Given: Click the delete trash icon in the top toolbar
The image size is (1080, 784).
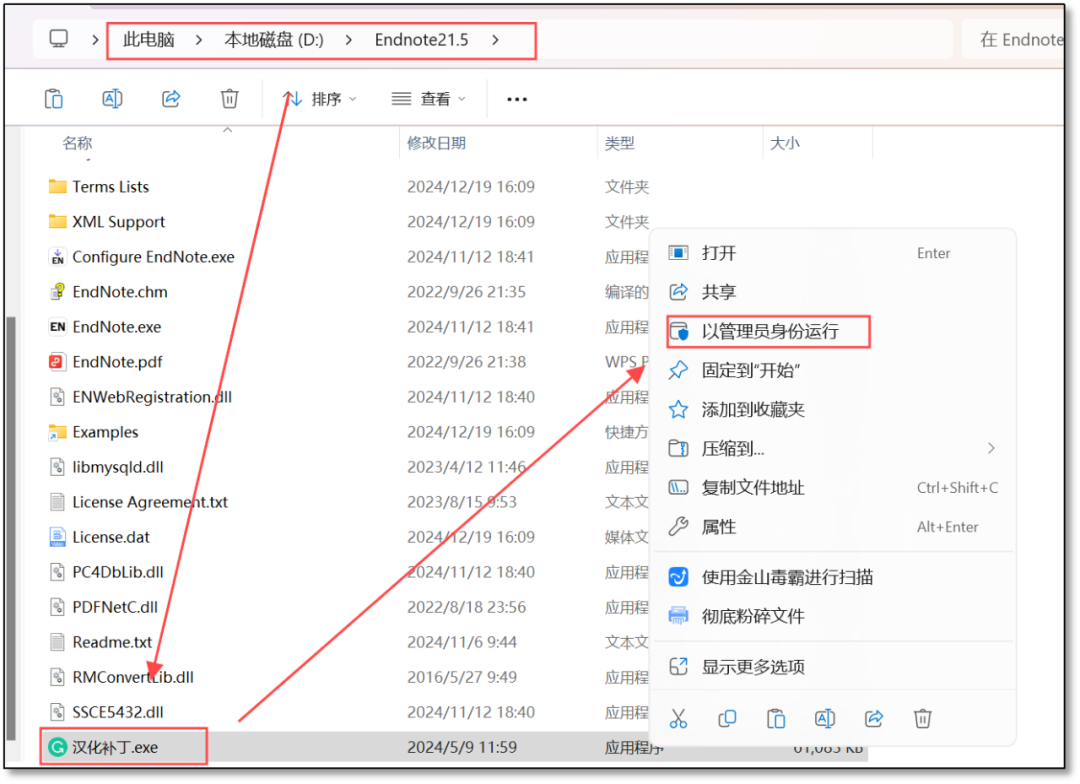Looking at the screenshot, I should pos(229,99).
